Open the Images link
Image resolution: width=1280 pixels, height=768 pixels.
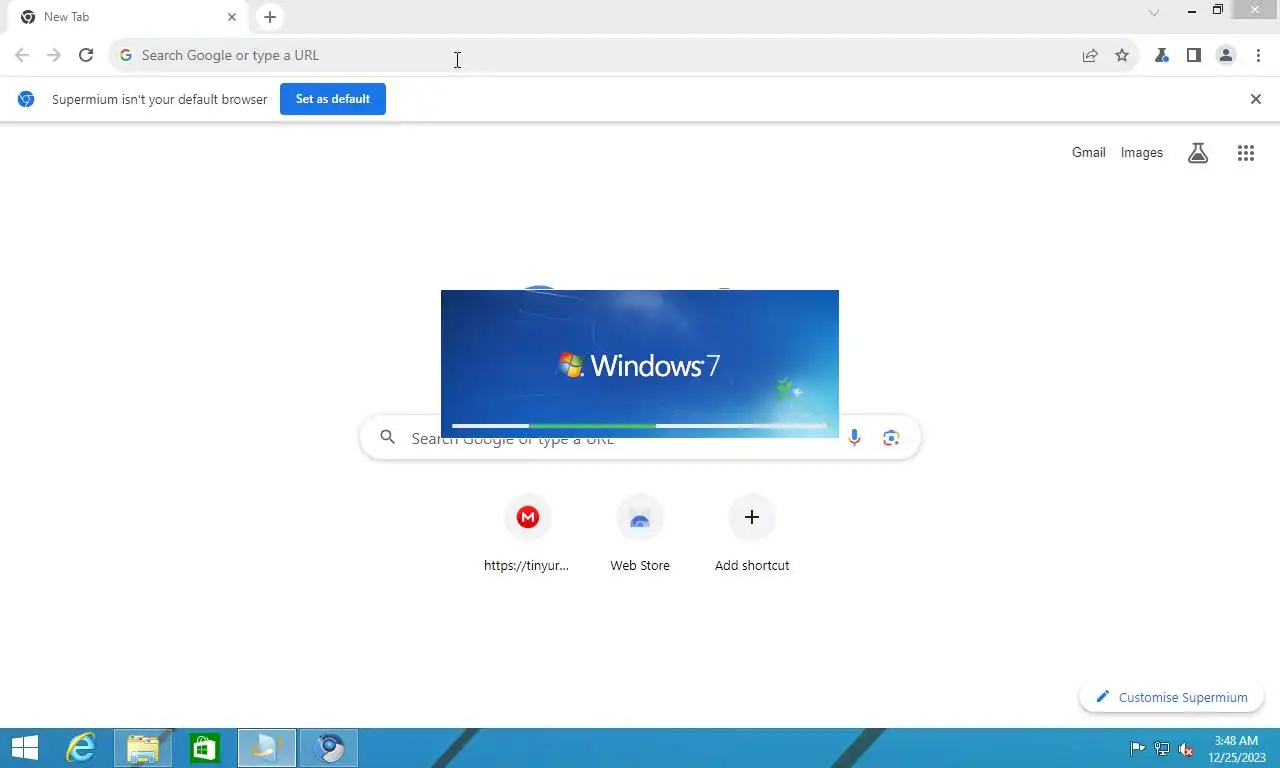tap(1142, 153)
